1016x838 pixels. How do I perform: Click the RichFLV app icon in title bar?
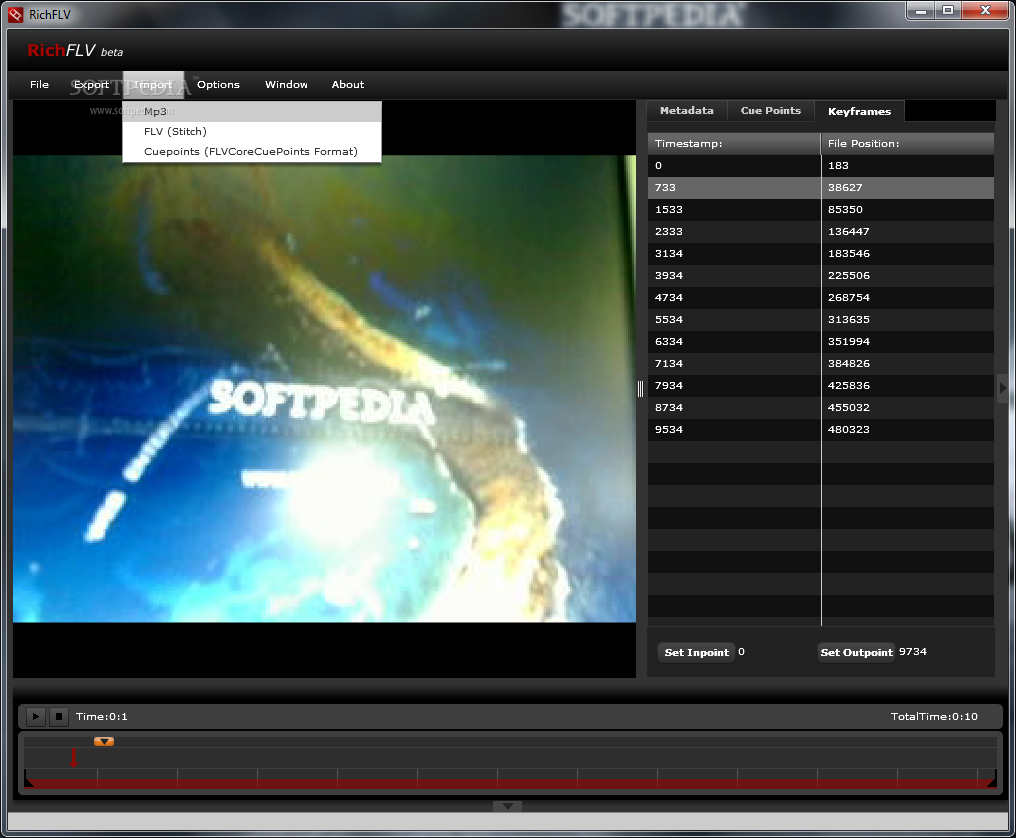tap(16, 14)
